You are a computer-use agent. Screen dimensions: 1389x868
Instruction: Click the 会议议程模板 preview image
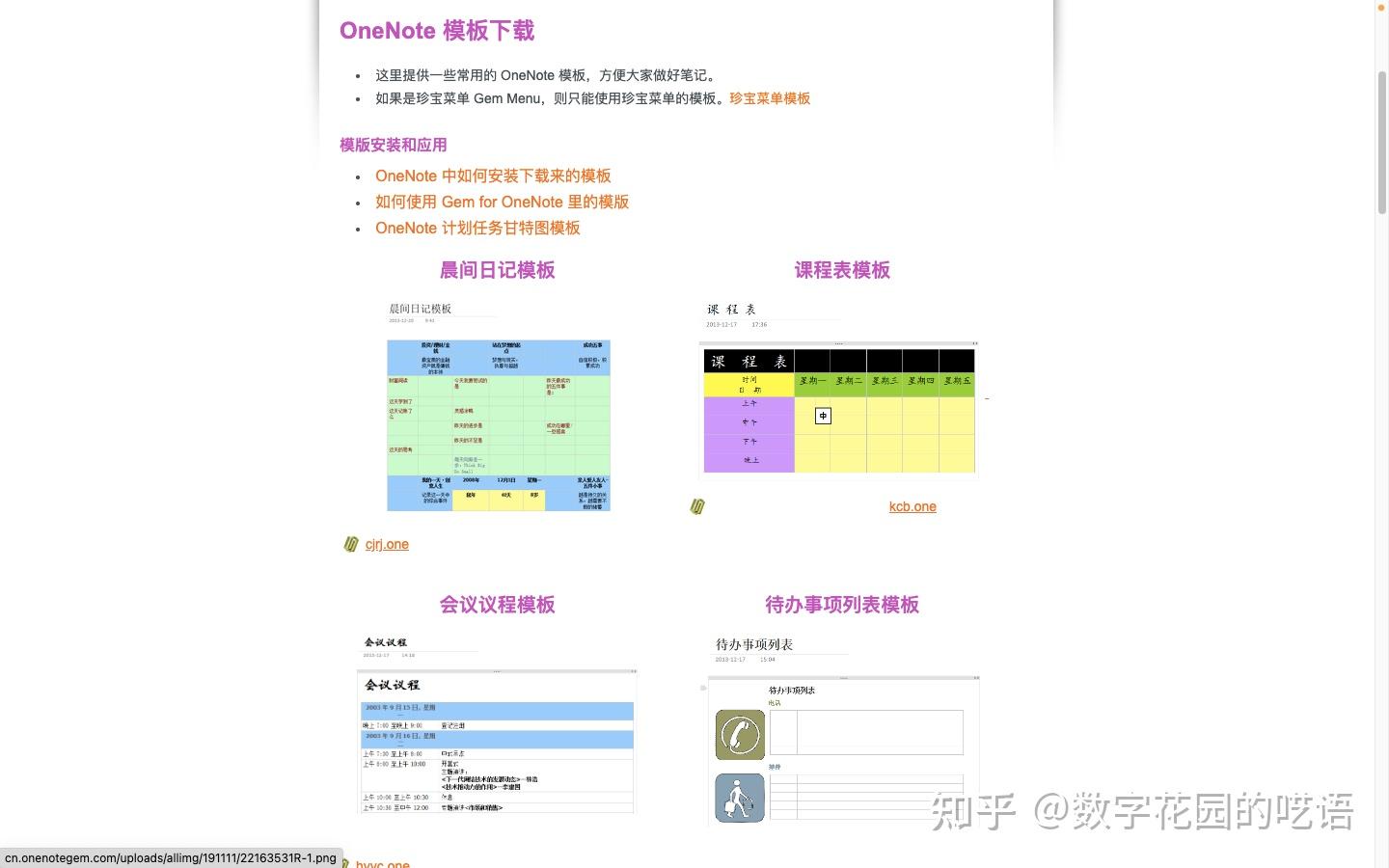click(x=498, y=741)
